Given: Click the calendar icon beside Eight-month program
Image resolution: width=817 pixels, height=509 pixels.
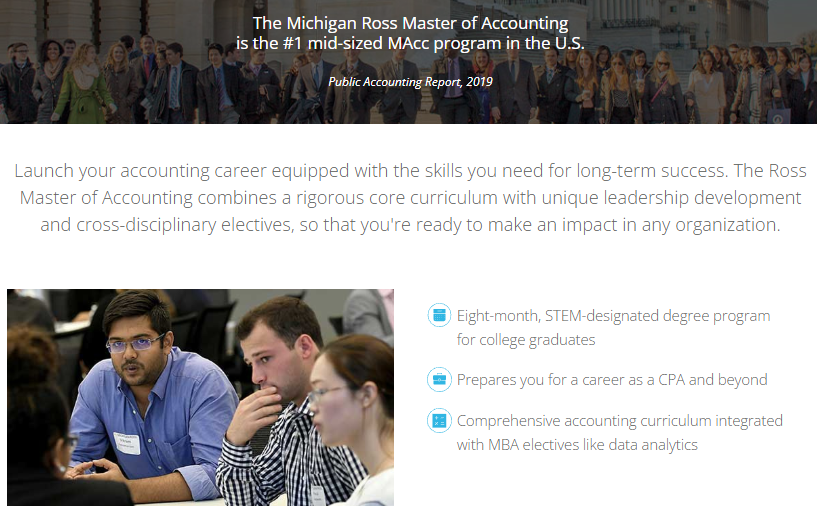Looking at the screenshot, I should pos(439,315).
